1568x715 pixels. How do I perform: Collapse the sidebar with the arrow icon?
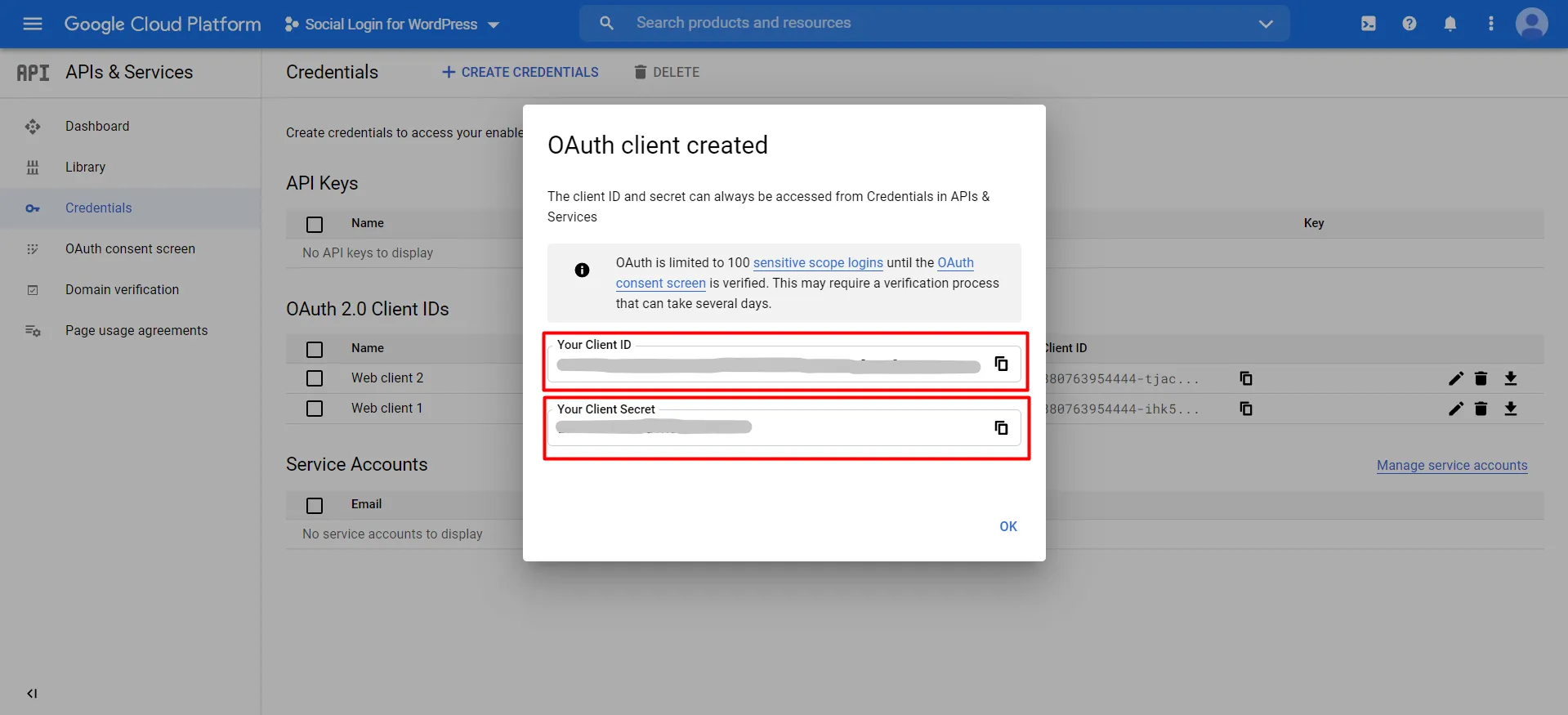click(32, 694)
